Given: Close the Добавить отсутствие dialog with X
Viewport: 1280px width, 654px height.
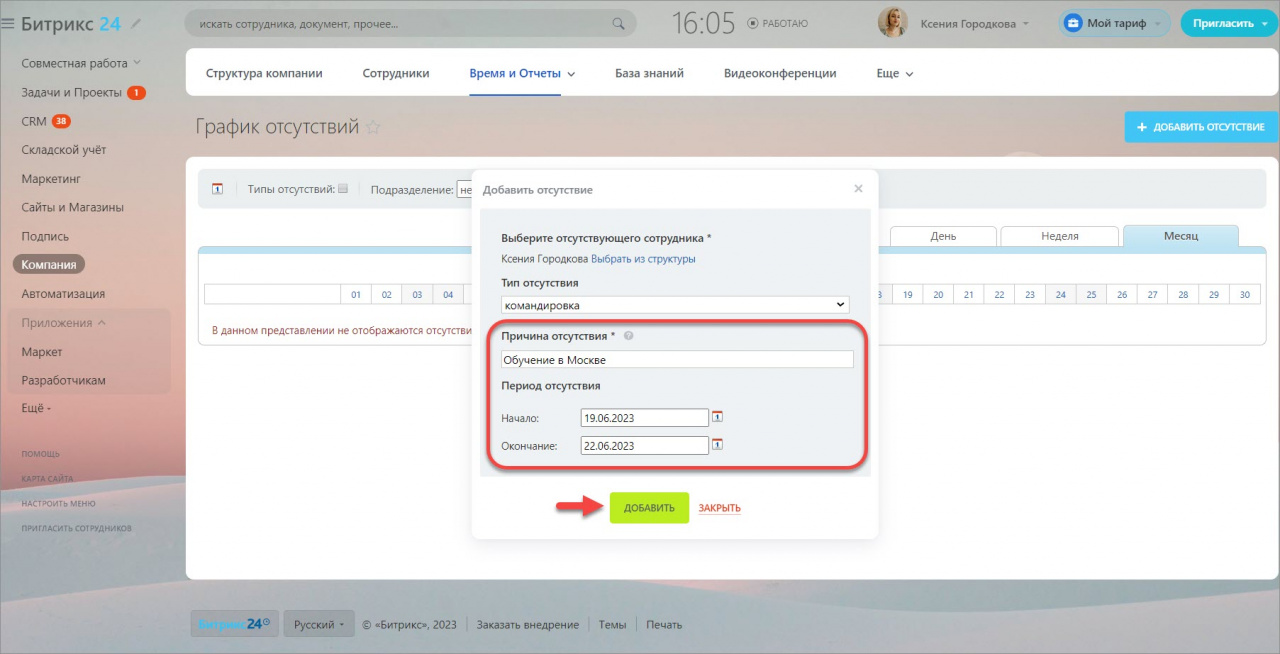Looking at the screenshot, I should point(858,188).
